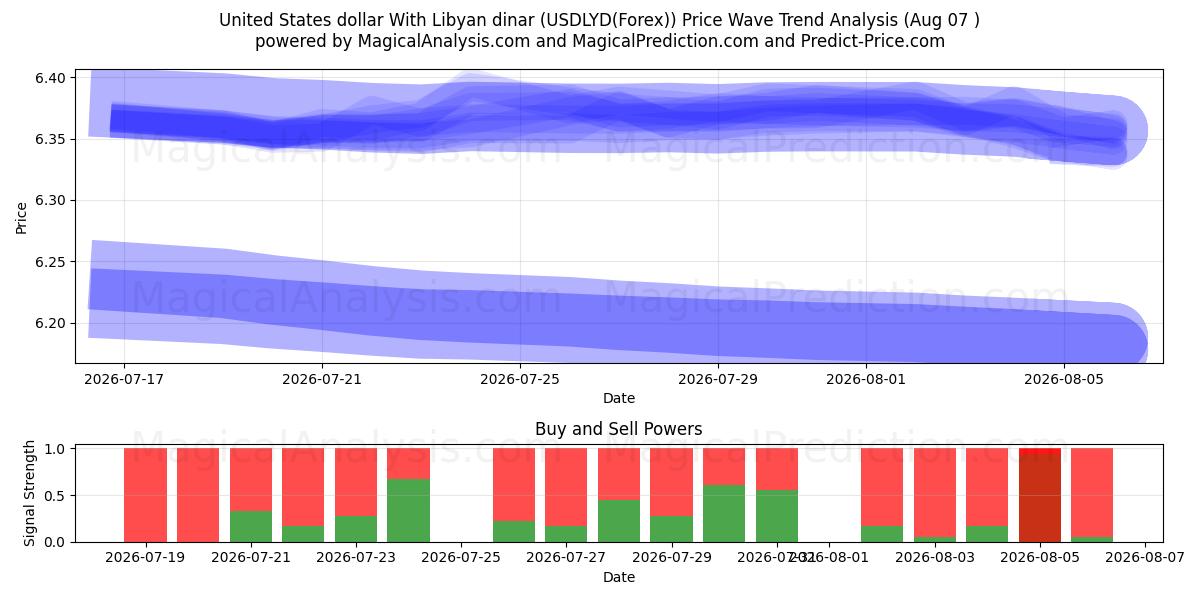Select the green segment of the 2026-07-29 bar
This screenshot has width=1200, height=600.
tap(671, 529)
